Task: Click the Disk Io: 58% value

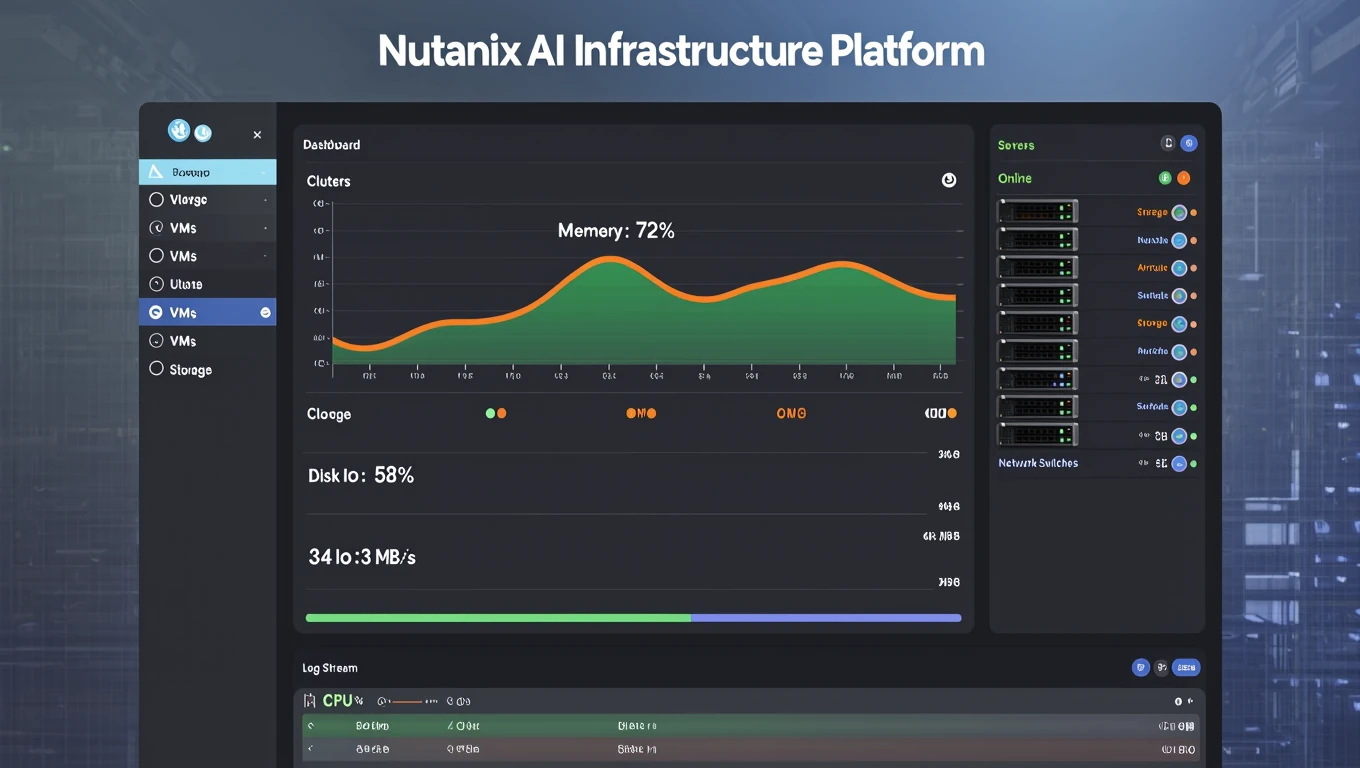Action: pos(361,476)
